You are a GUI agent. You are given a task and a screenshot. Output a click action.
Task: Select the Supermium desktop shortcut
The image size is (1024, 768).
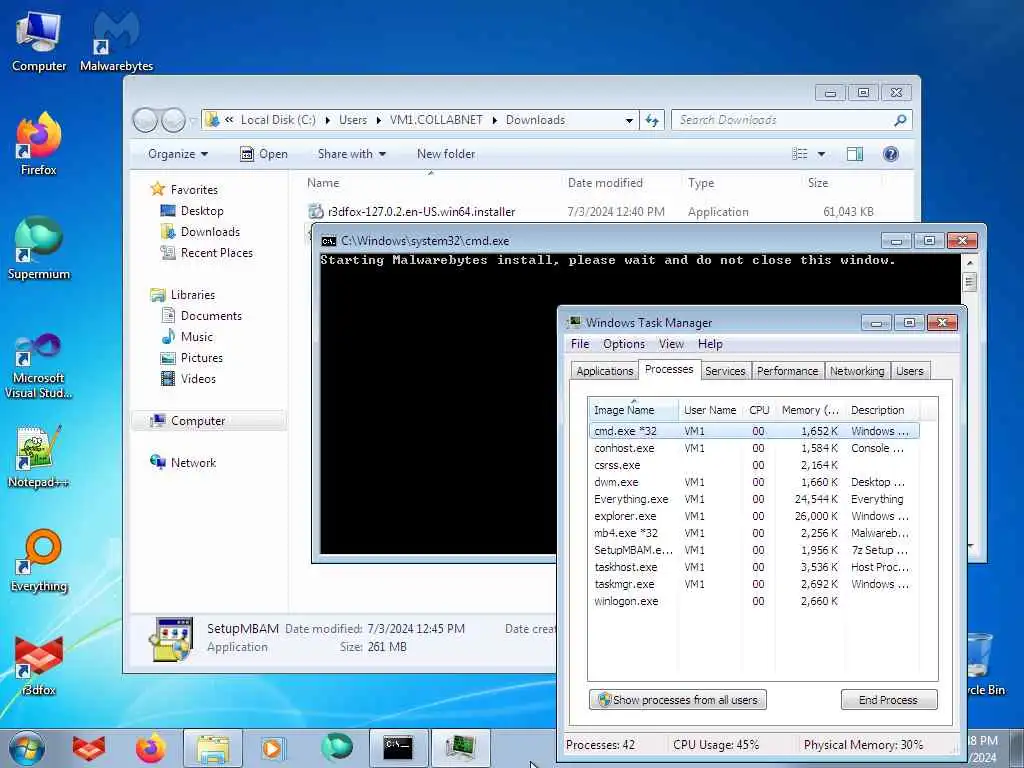point(39,248)
